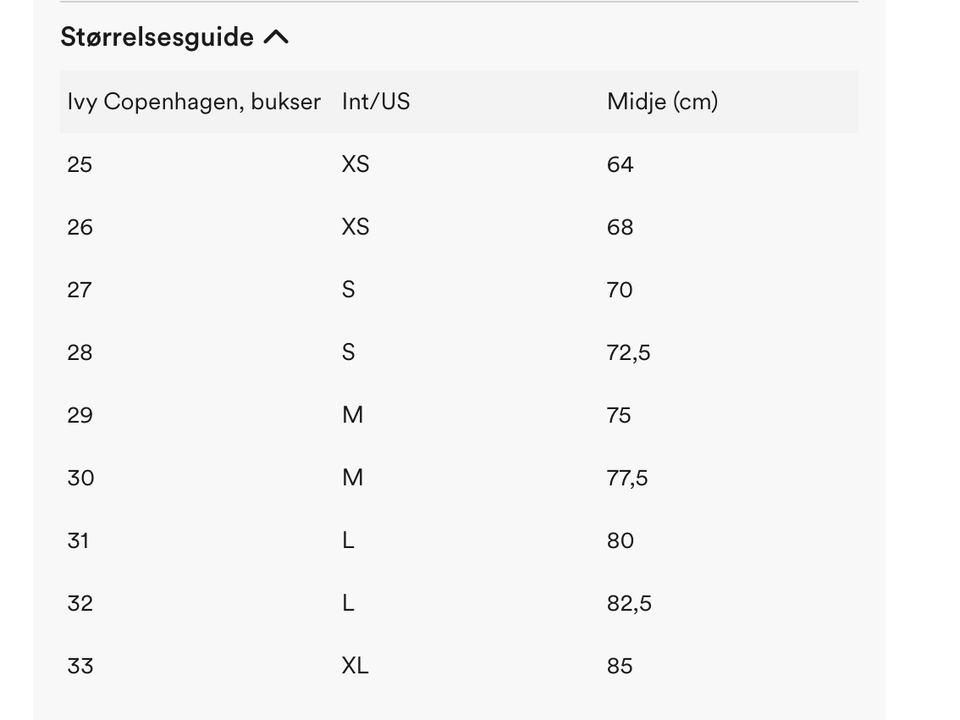Click the 72,5 waist value
Image resolution: width=960 pixels, height=720 pixels.
click(x=628, y=352)
